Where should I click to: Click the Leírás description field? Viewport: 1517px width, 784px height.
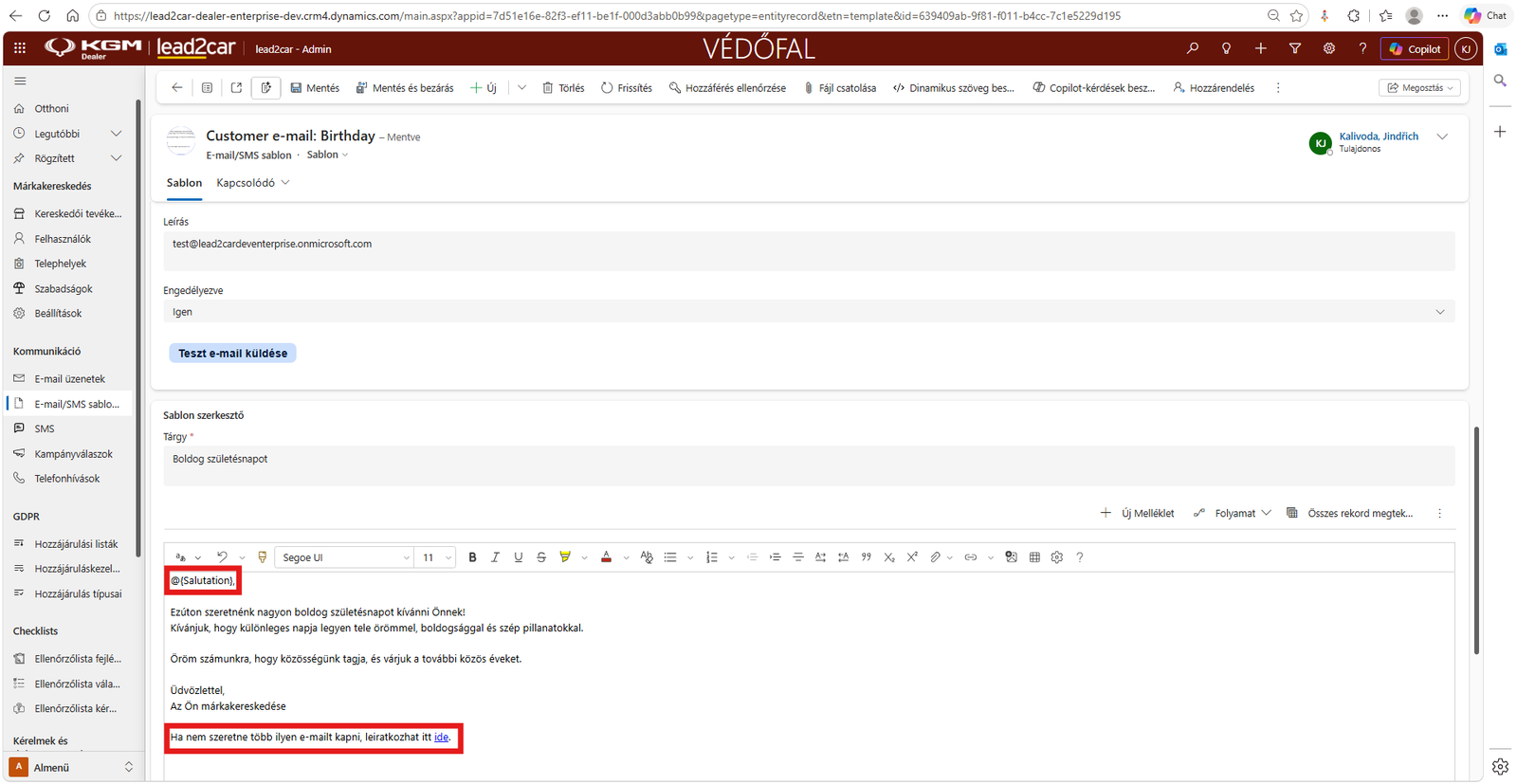tap(809, 251)
